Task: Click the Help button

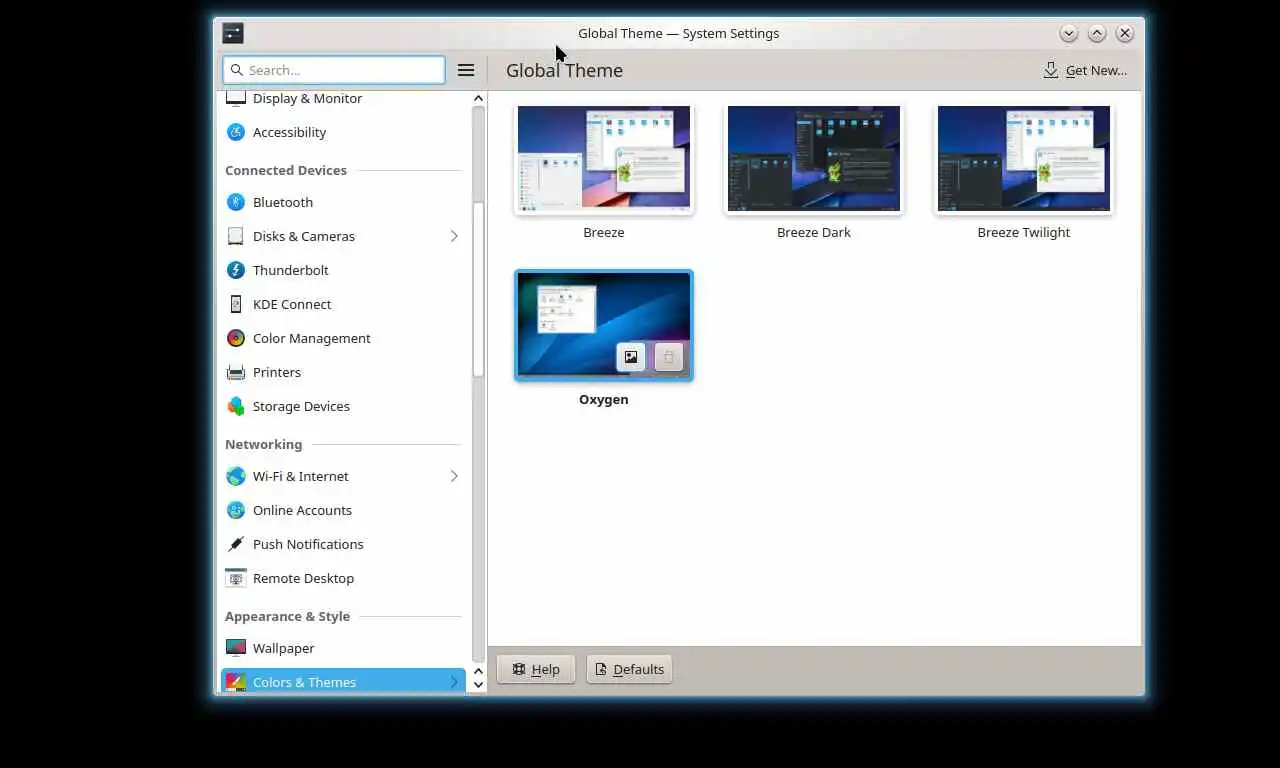Action: click(x=536, y=669)
